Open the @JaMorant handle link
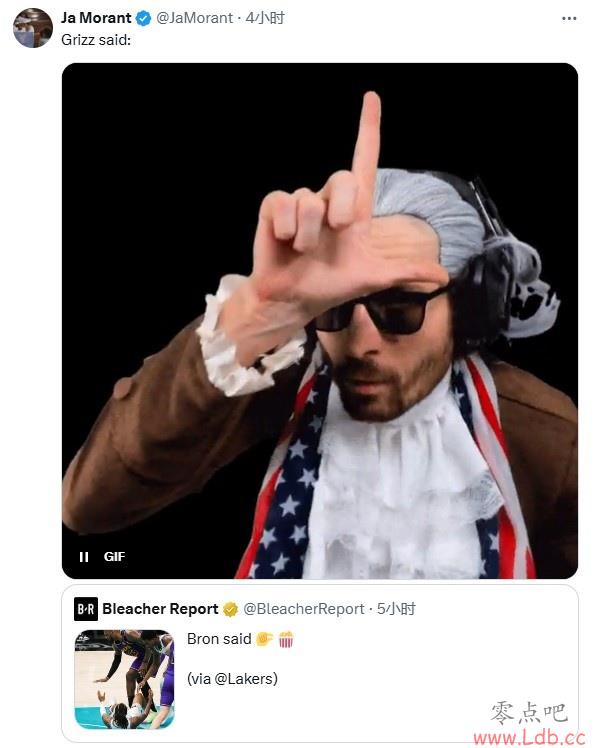595x748 pixels. pos(194,18)
